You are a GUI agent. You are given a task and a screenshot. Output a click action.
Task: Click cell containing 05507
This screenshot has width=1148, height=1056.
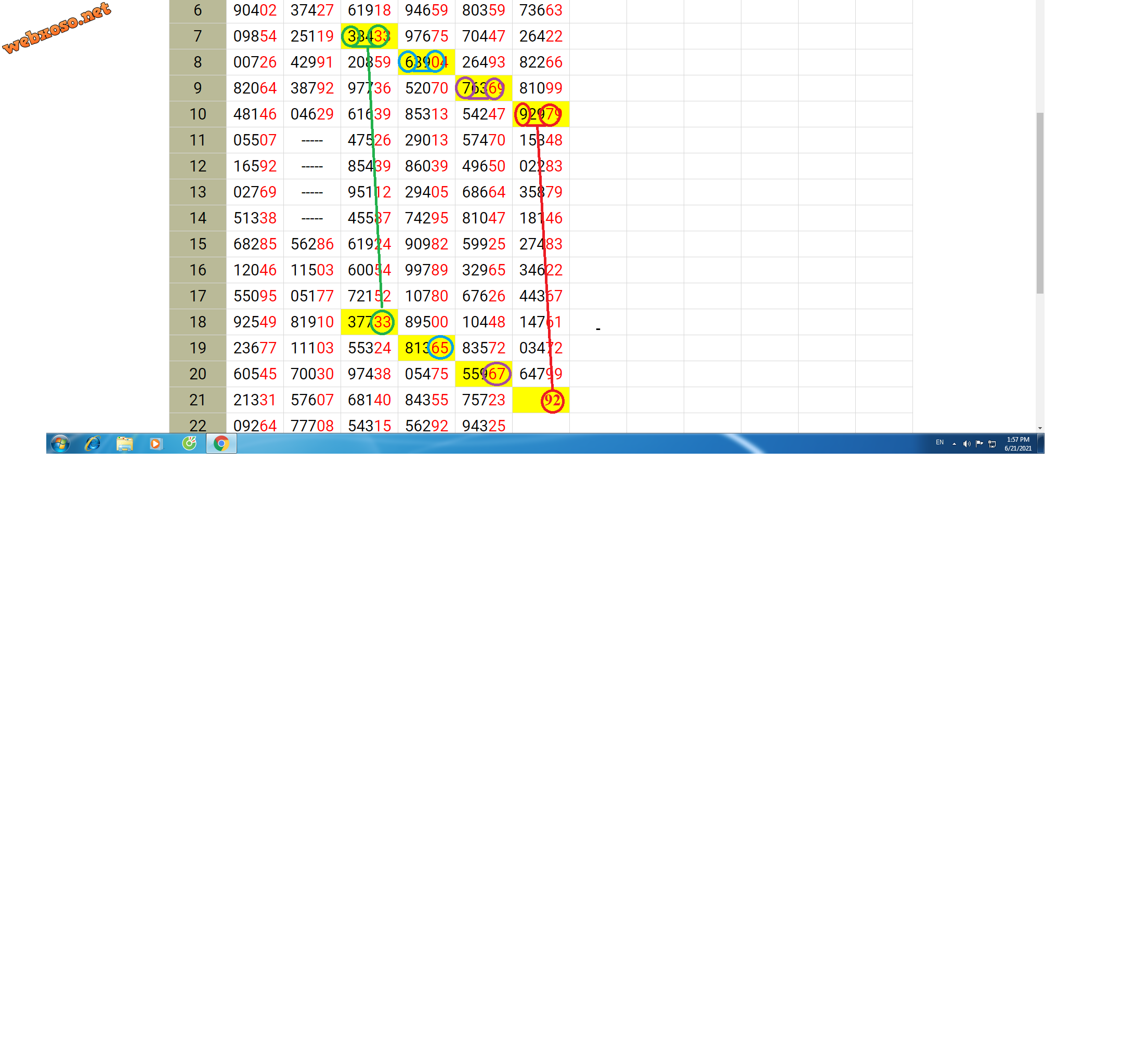(255, 140)
